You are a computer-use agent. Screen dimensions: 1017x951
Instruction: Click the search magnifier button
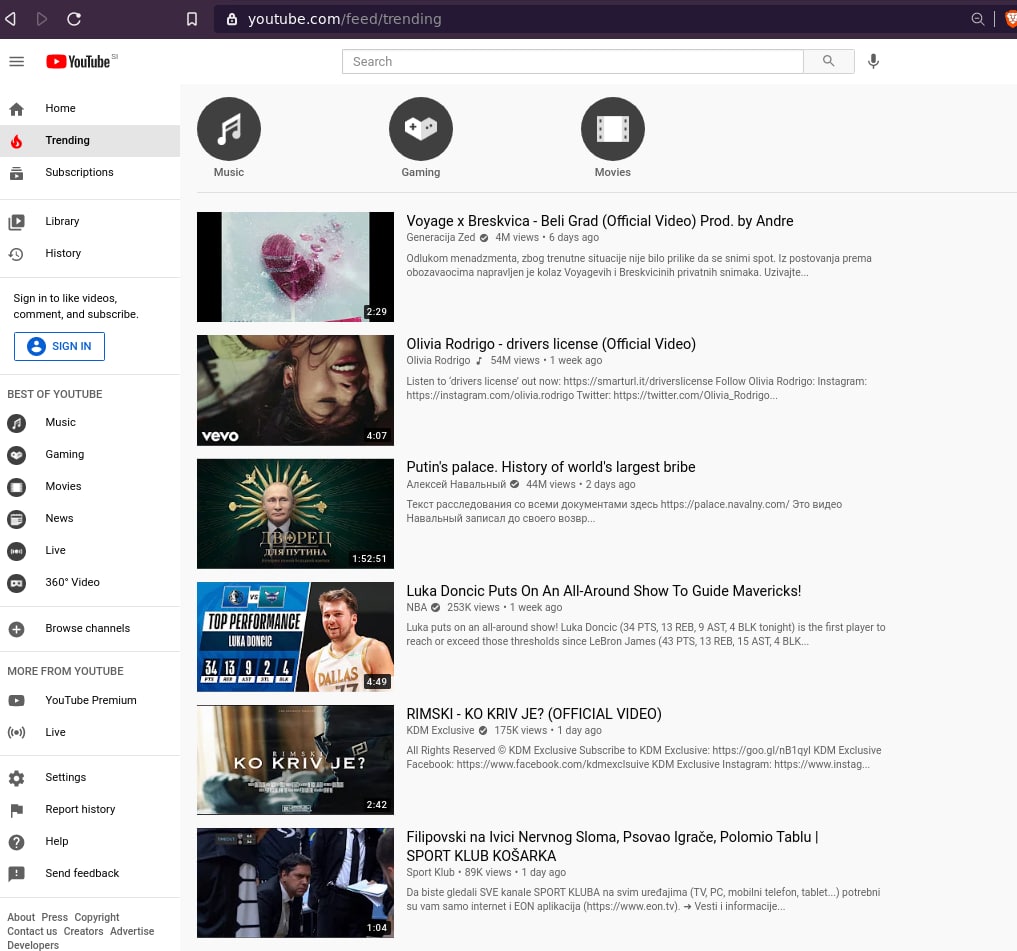pos(828,61)
